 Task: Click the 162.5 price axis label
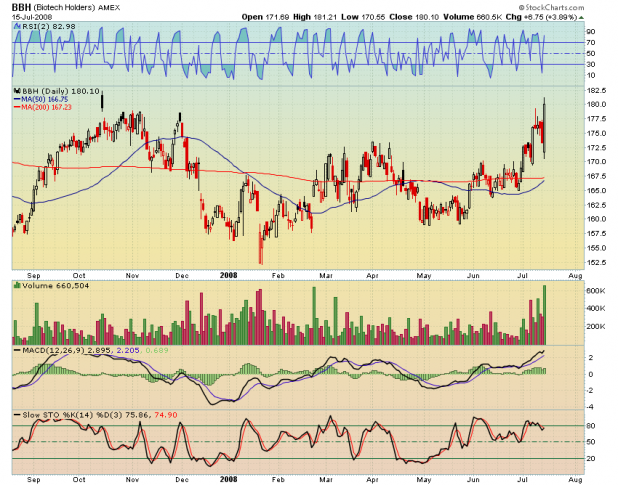(596, 205)
